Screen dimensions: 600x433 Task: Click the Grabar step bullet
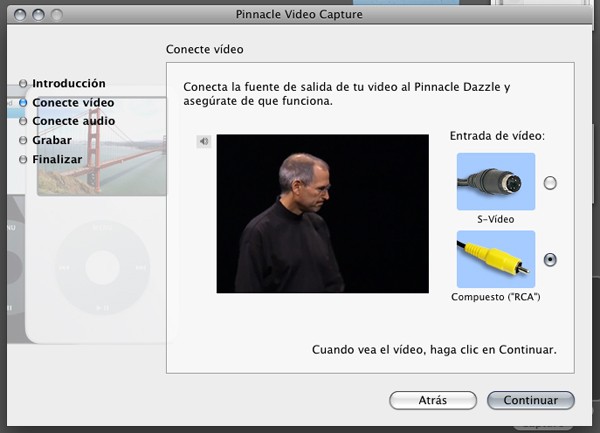tap(23, 140)
